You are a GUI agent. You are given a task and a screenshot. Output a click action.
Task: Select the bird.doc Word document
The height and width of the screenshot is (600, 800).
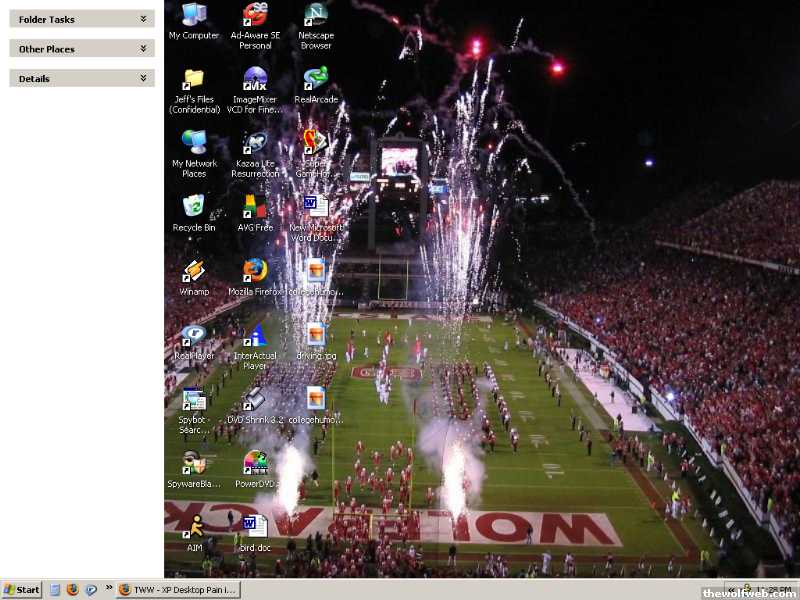(255, 527)
